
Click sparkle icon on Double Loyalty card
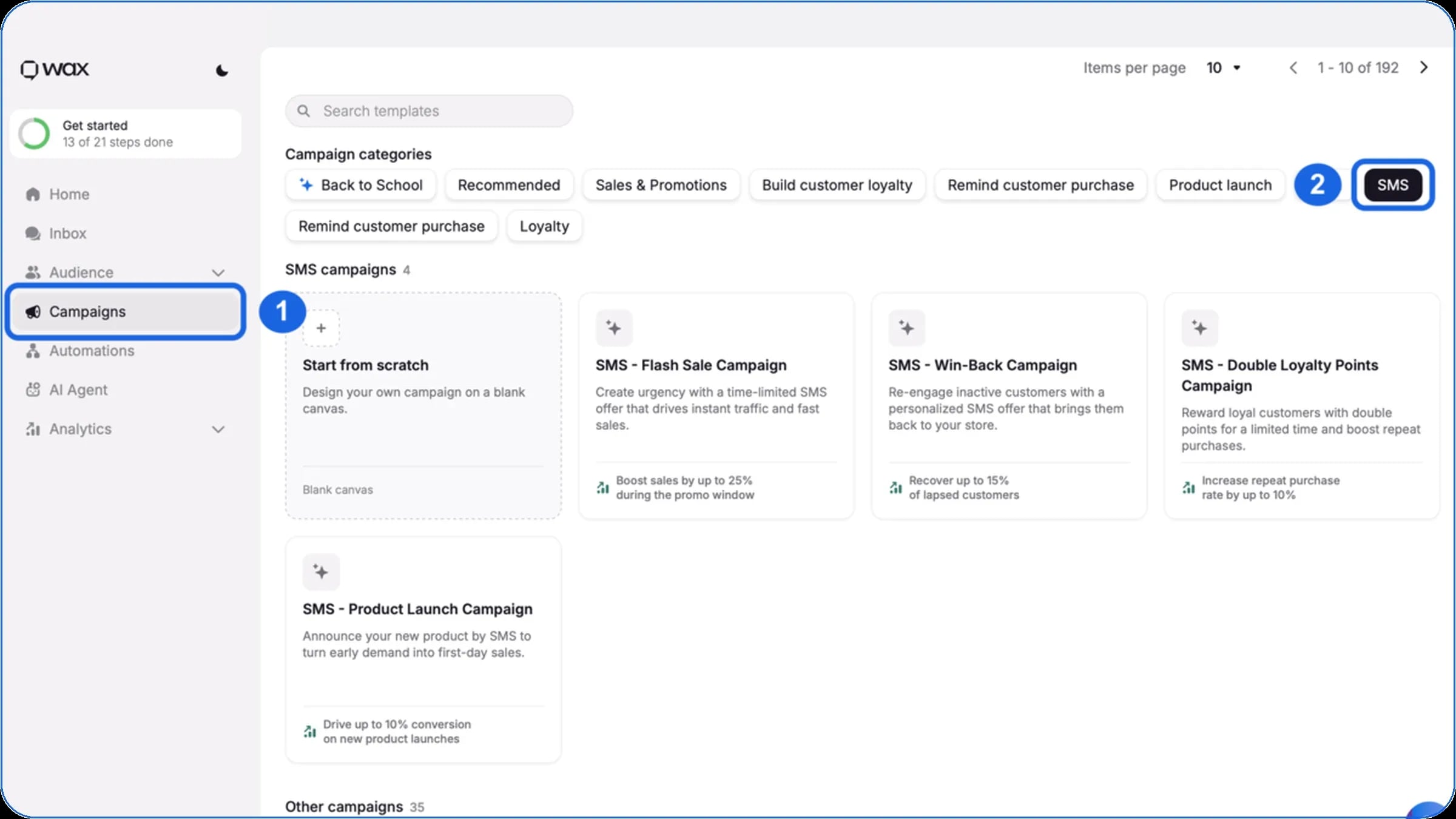(1200, 328)
